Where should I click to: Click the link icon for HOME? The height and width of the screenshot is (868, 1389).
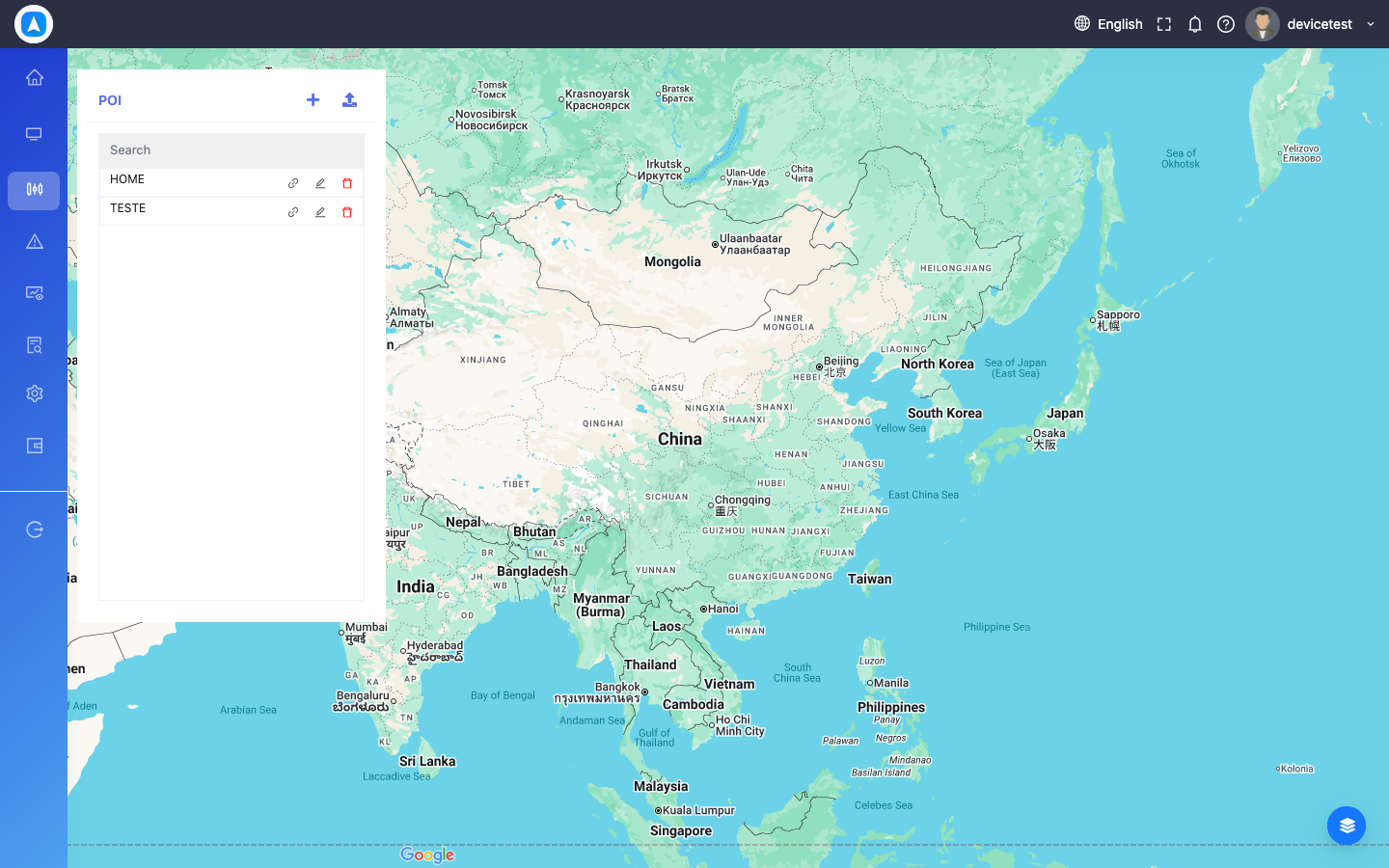tap(293, 183)
